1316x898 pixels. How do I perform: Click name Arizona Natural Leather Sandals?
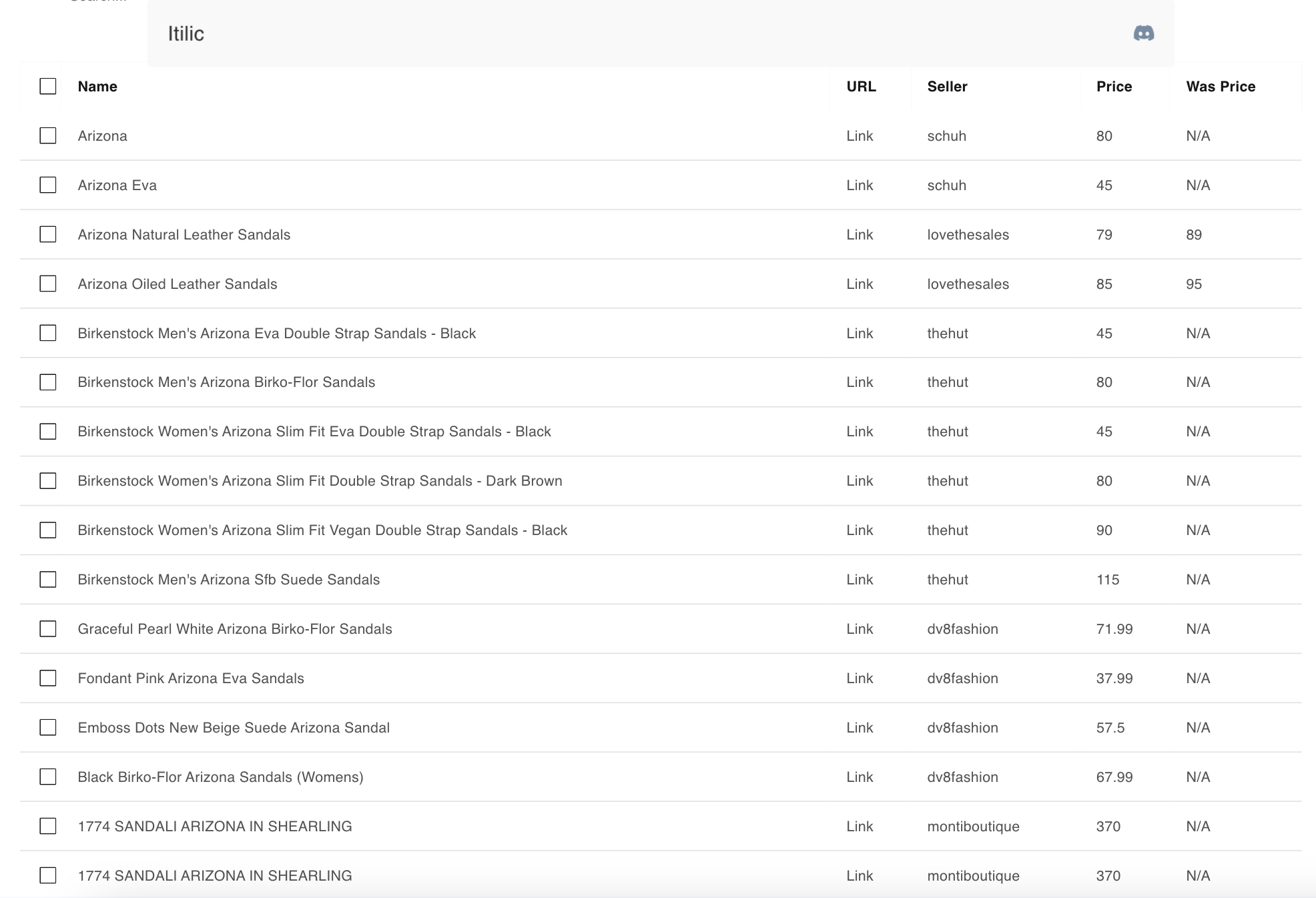(184, 234)
